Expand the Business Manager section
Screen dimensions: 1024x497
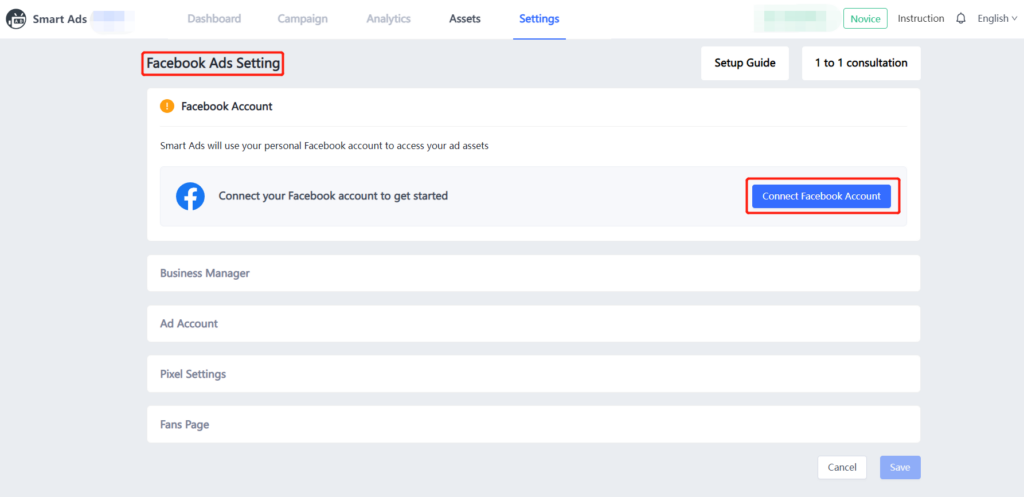tap(532, 273)
